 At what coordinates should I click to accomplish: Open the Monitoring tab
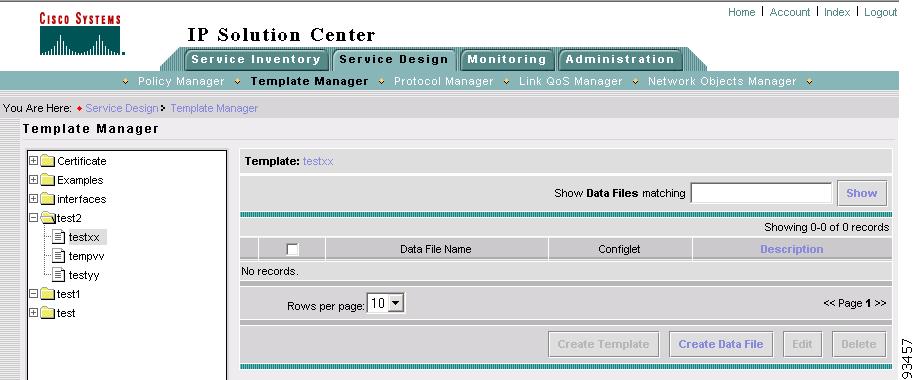(507, 60)
